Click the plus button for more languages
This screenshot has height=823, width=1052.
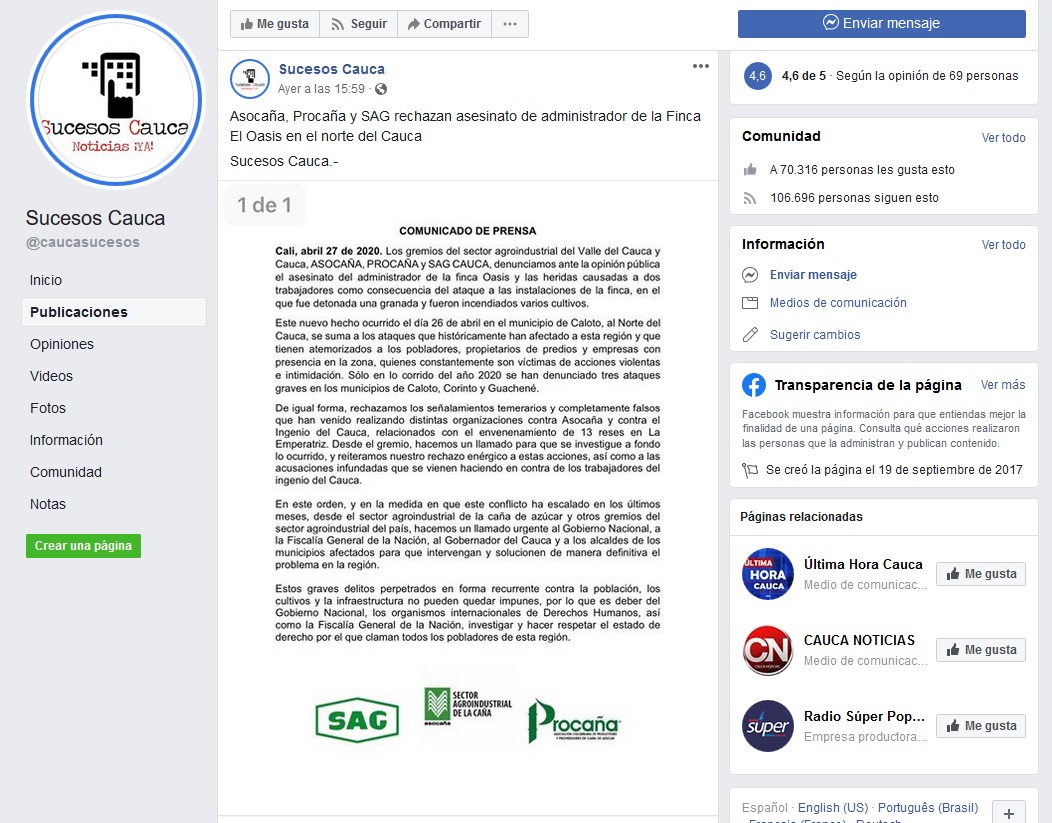[x=1008, y=812]
